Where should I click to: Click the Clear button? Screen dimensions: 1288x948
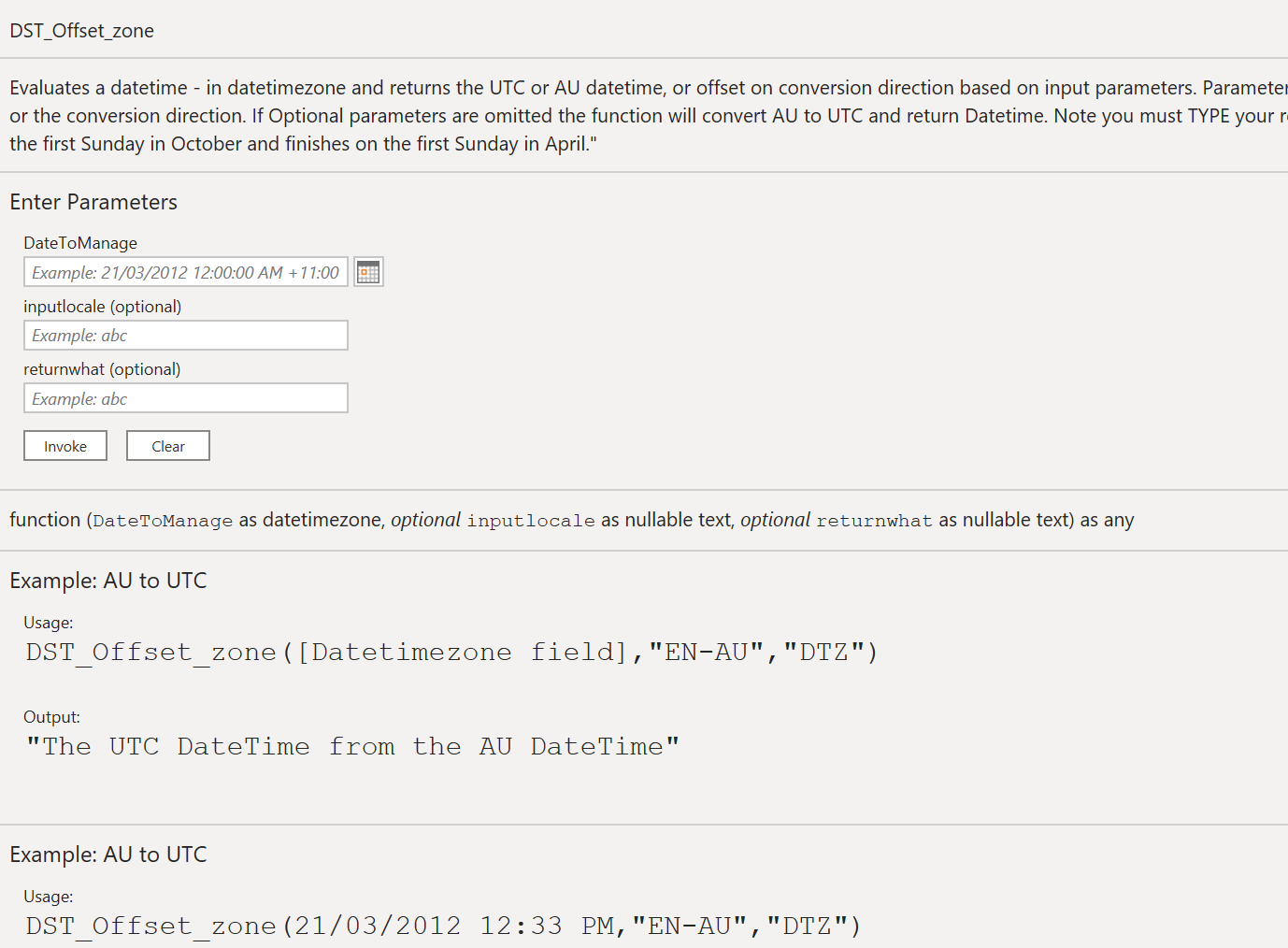168,446
